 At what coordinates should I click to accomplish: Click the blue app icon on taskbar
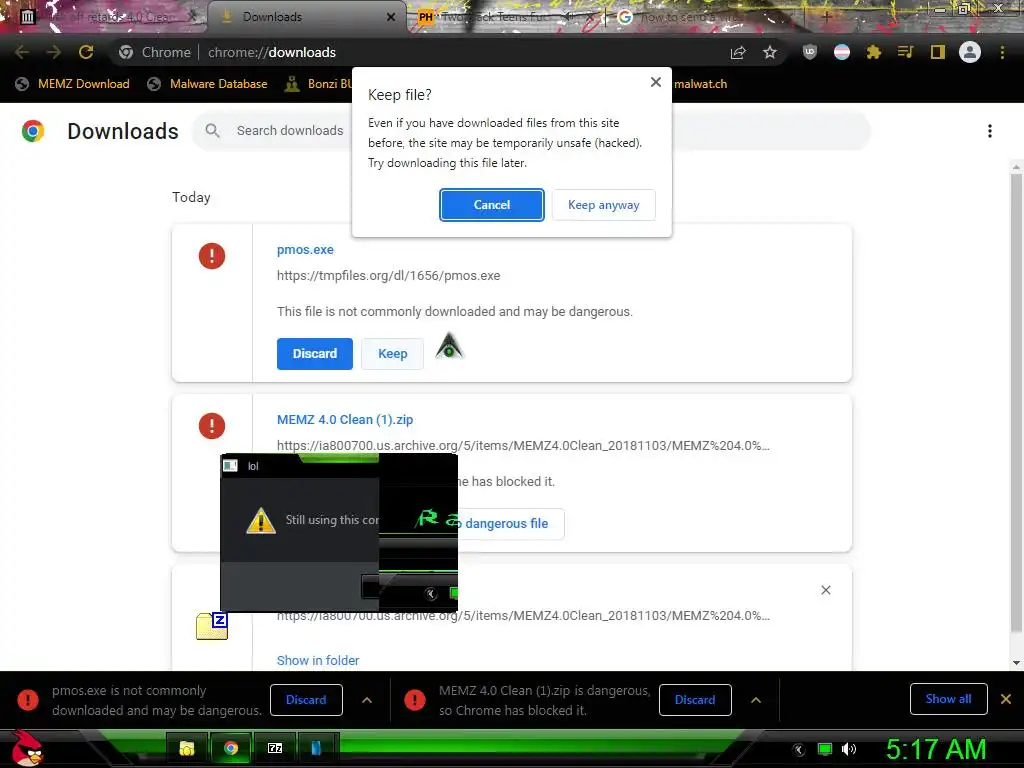(317, 748)
